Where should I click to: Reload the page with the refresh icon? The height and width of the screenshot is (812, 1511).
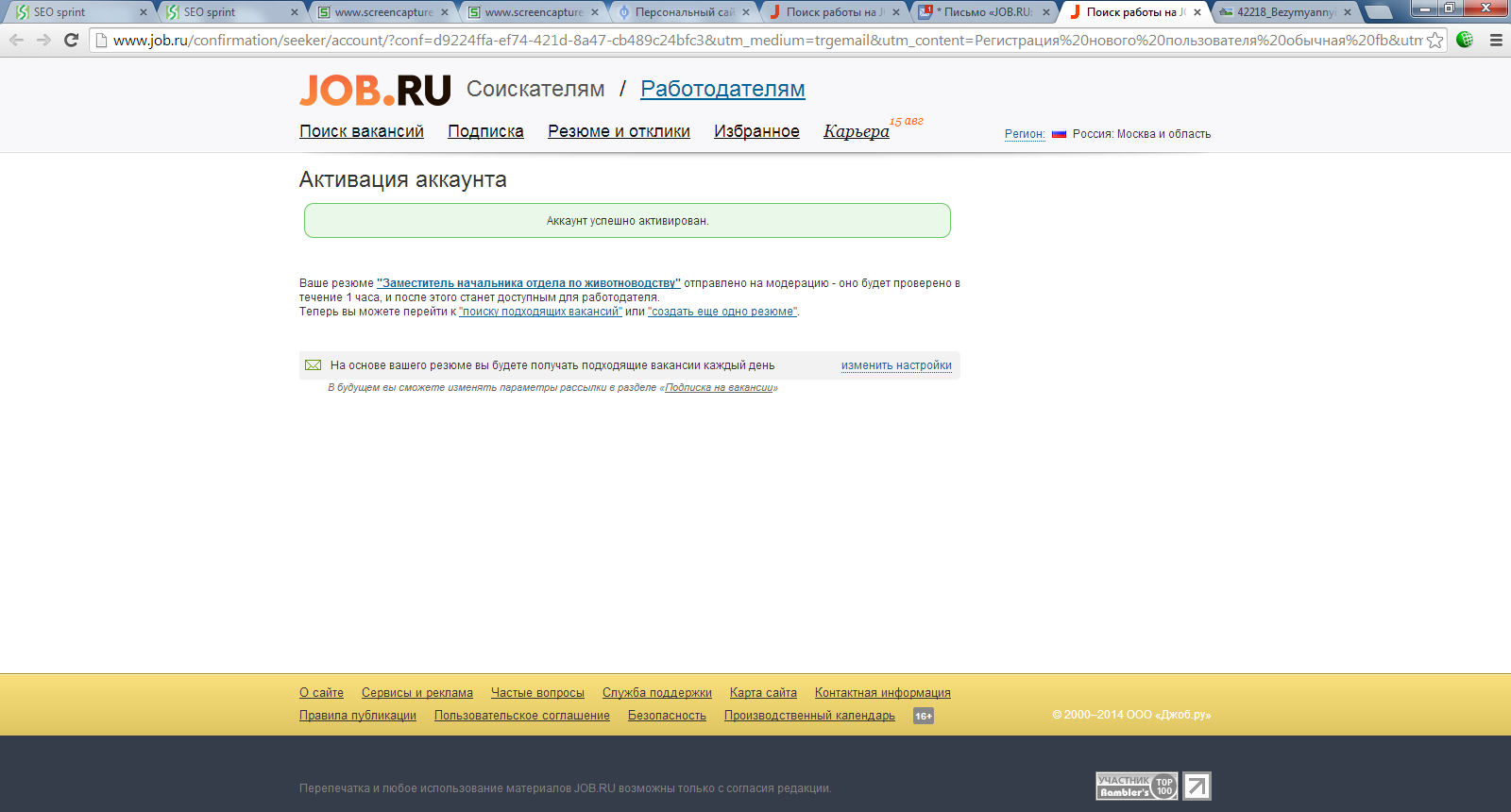pyautogui.click(x=71, y=40)
